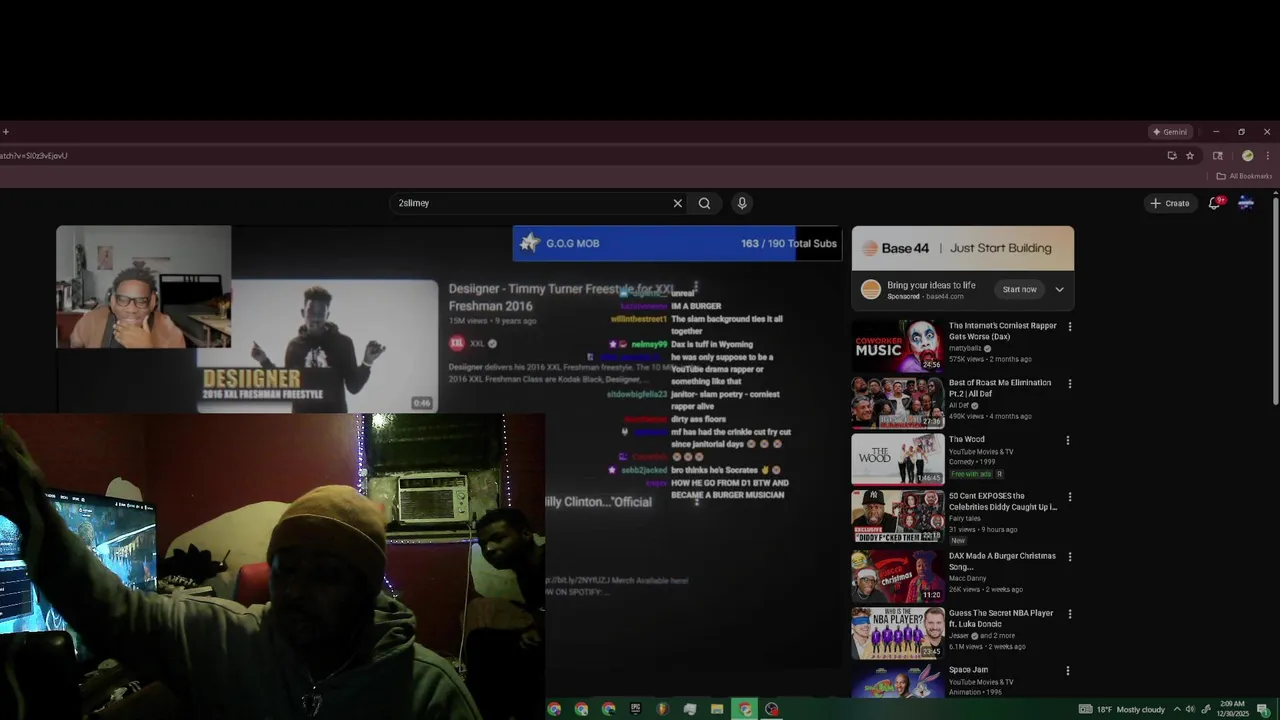Open the Base 44 banner ad
The image size is (1280, 720).
pos(962,248)
